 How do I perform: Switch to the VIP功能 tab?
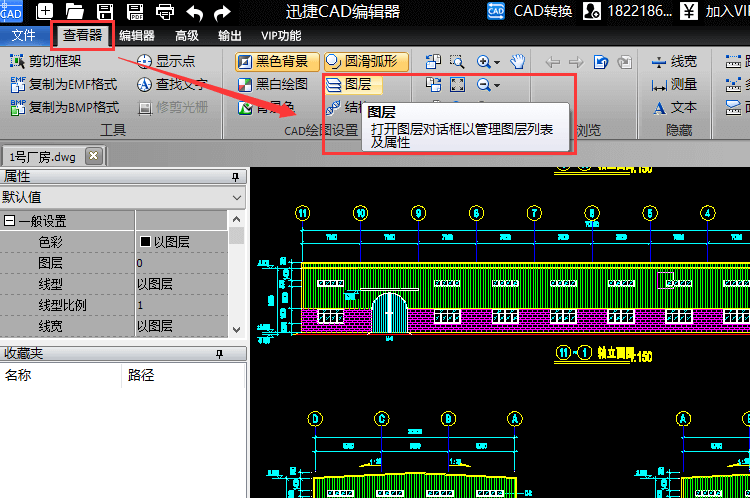pos(281,36)
